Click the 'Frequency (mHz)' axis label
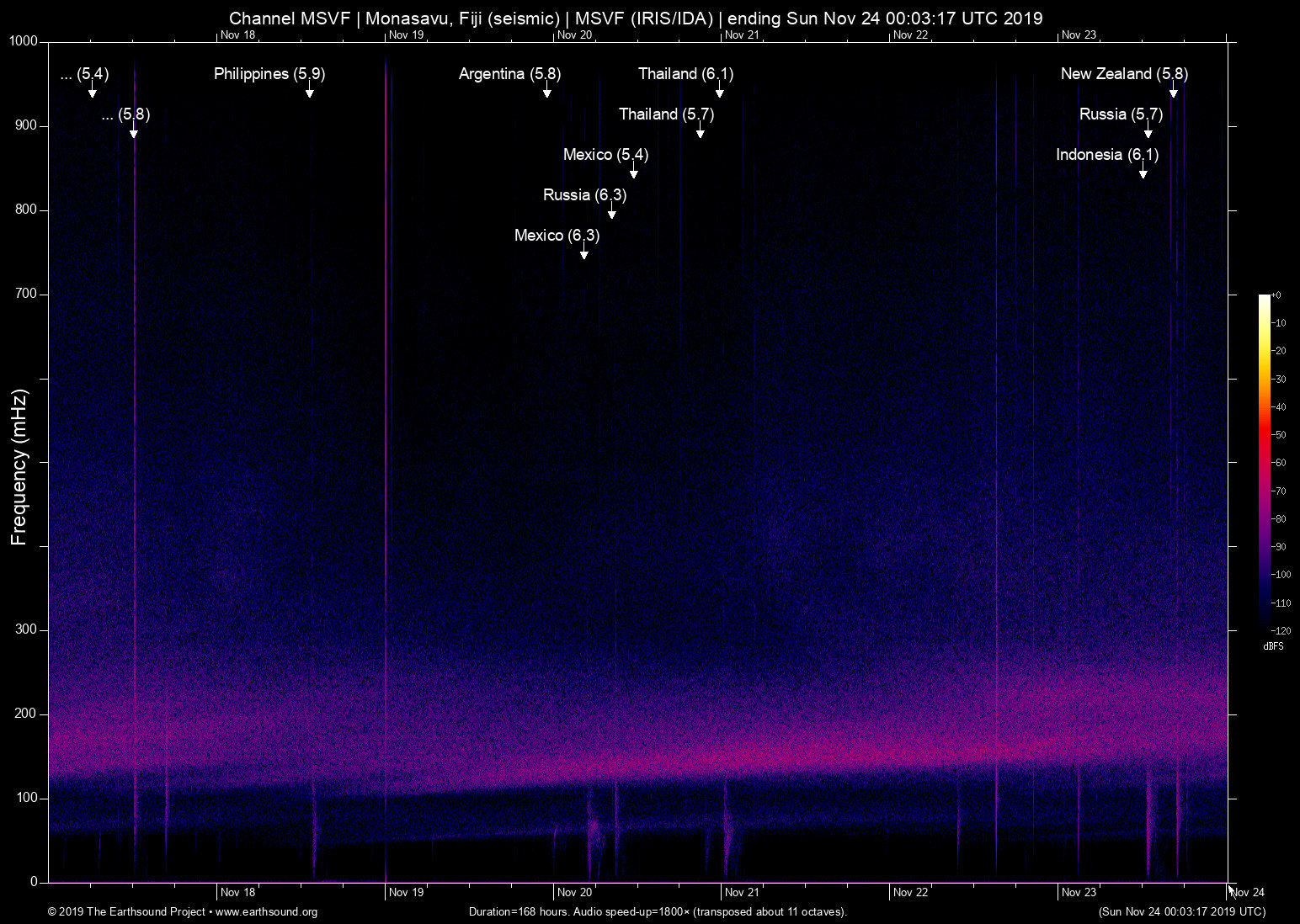The image size is (1300, 924). 19,467
